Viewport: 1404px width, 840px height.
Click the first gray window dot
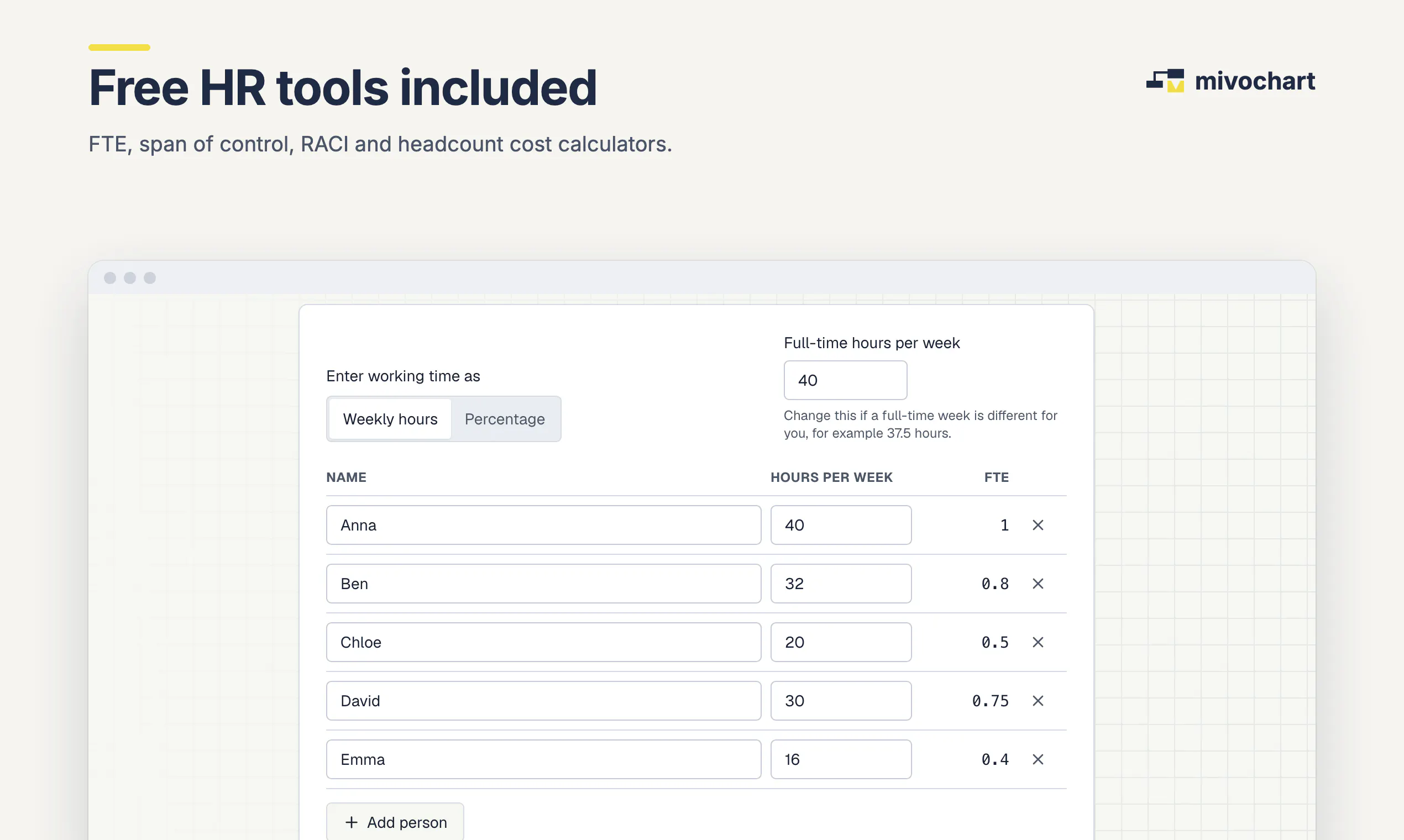point(110,278)
